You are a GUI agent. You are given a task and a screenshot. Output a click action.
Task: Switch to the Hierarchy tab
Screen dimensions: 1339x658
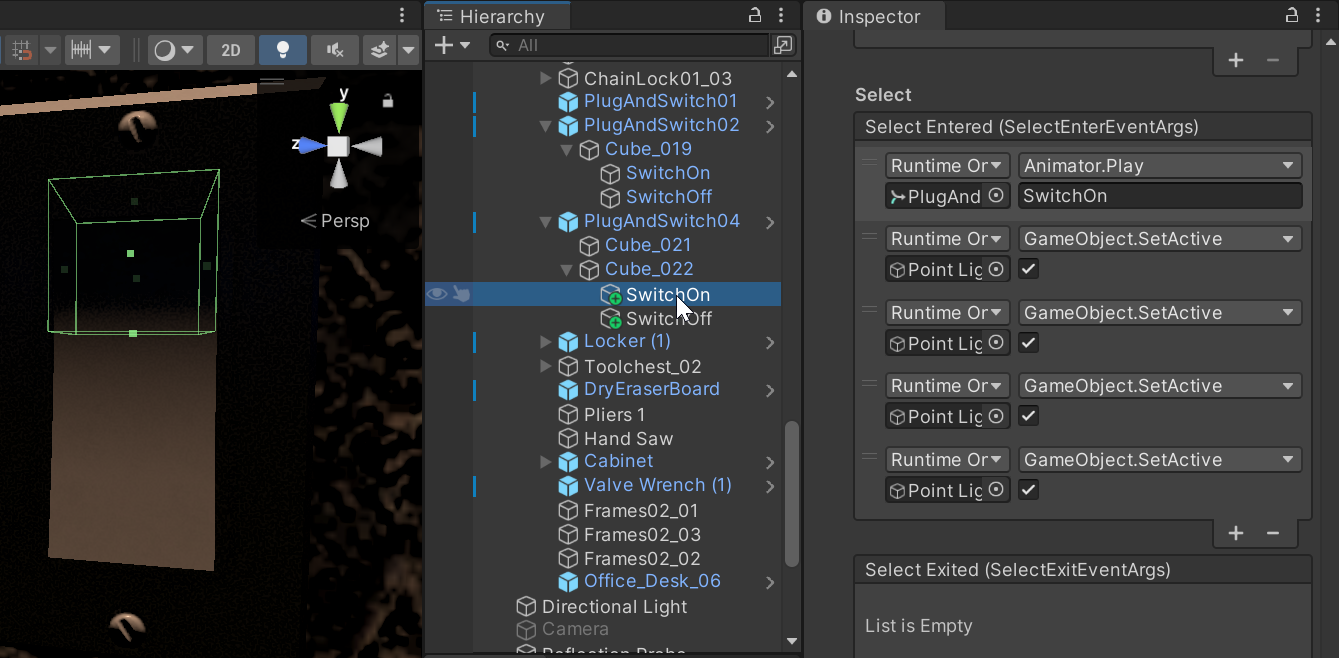pos(497,16)
